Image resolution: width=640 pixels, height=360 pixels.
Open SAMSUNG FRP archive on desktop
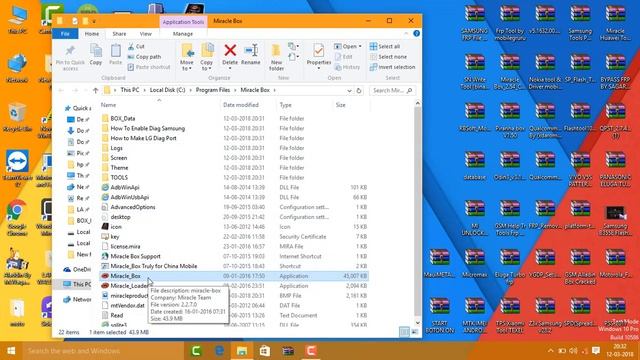pos(474,23)
